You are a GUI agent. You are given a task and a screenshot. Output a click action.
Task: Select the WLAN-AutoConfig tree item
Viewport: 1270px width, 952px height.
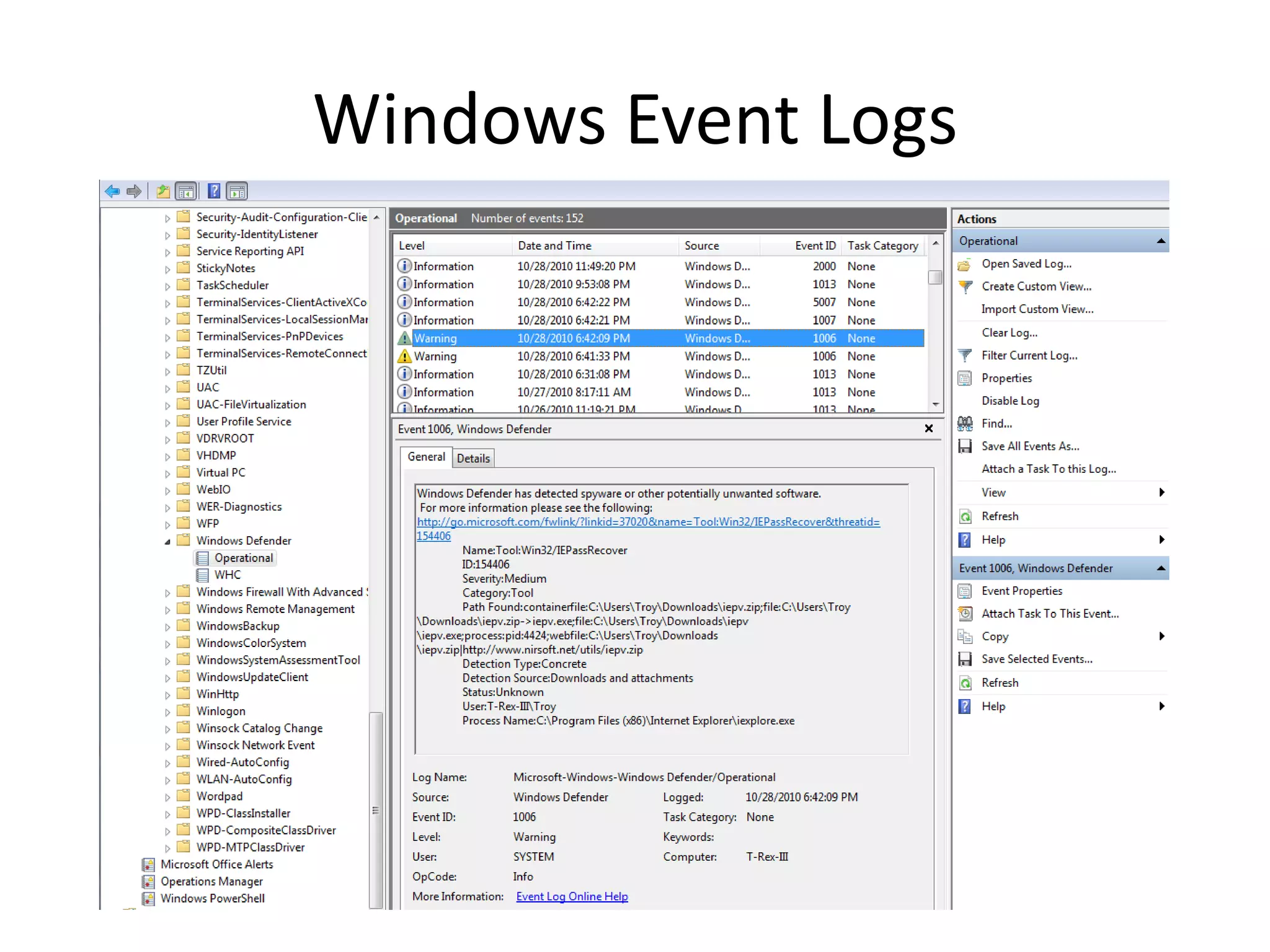tap(244, 780)
